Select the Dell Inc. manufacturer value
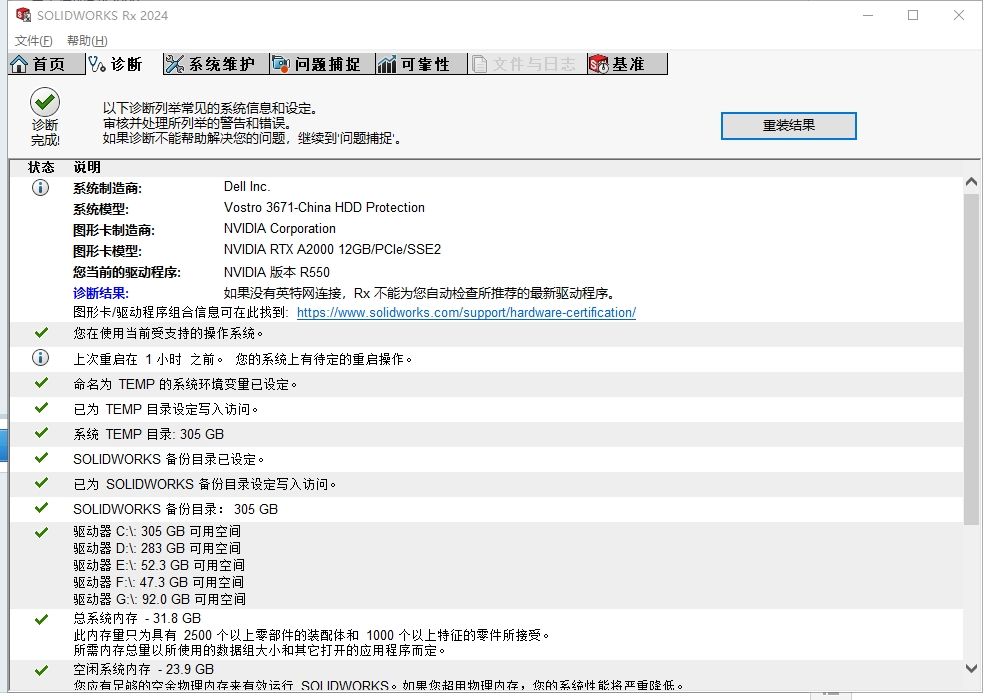 pos(247,187)
